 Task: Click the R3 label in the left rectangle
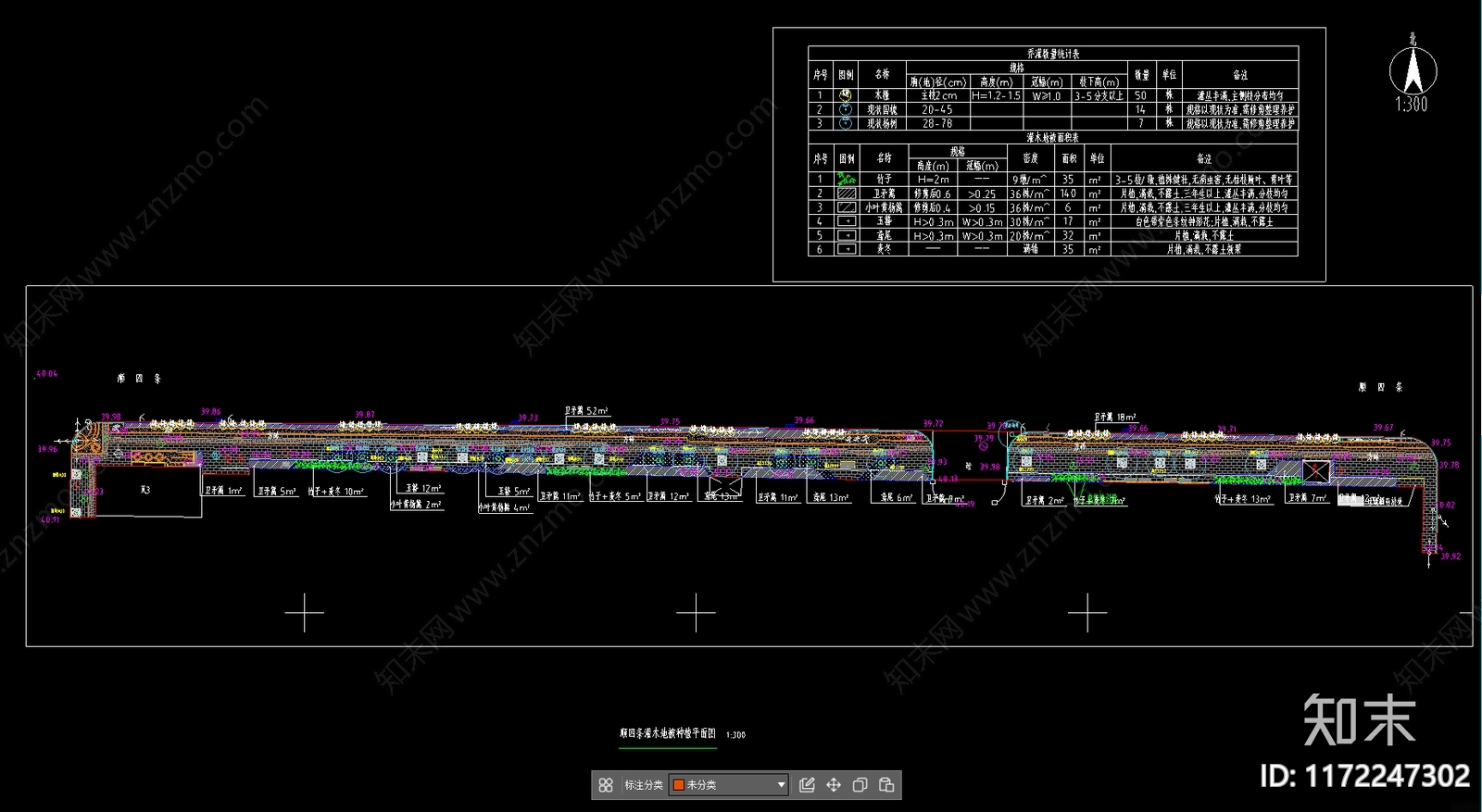tap(145, 490)
